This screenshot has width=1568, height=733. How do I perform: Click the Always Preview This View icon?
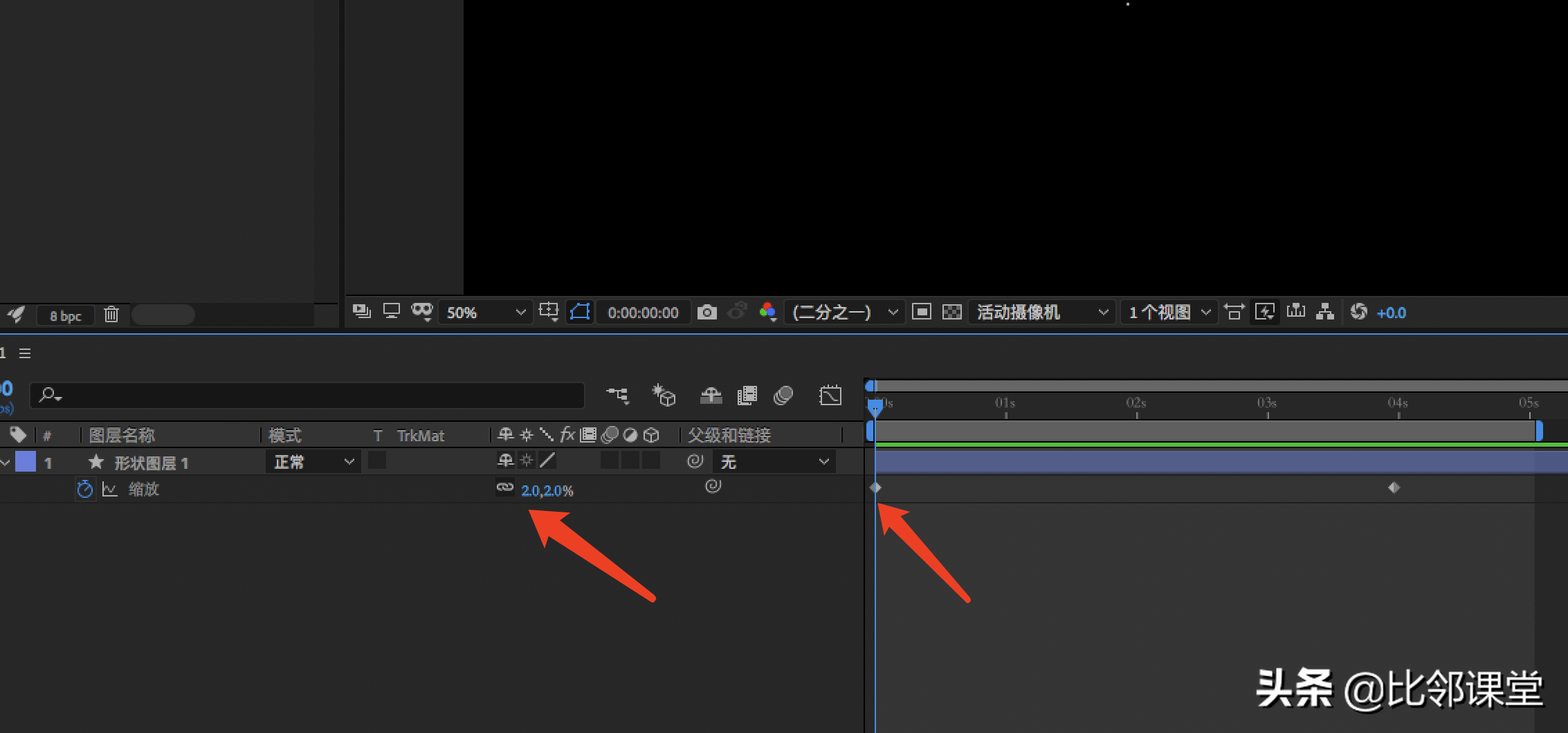tap(361, 312)
